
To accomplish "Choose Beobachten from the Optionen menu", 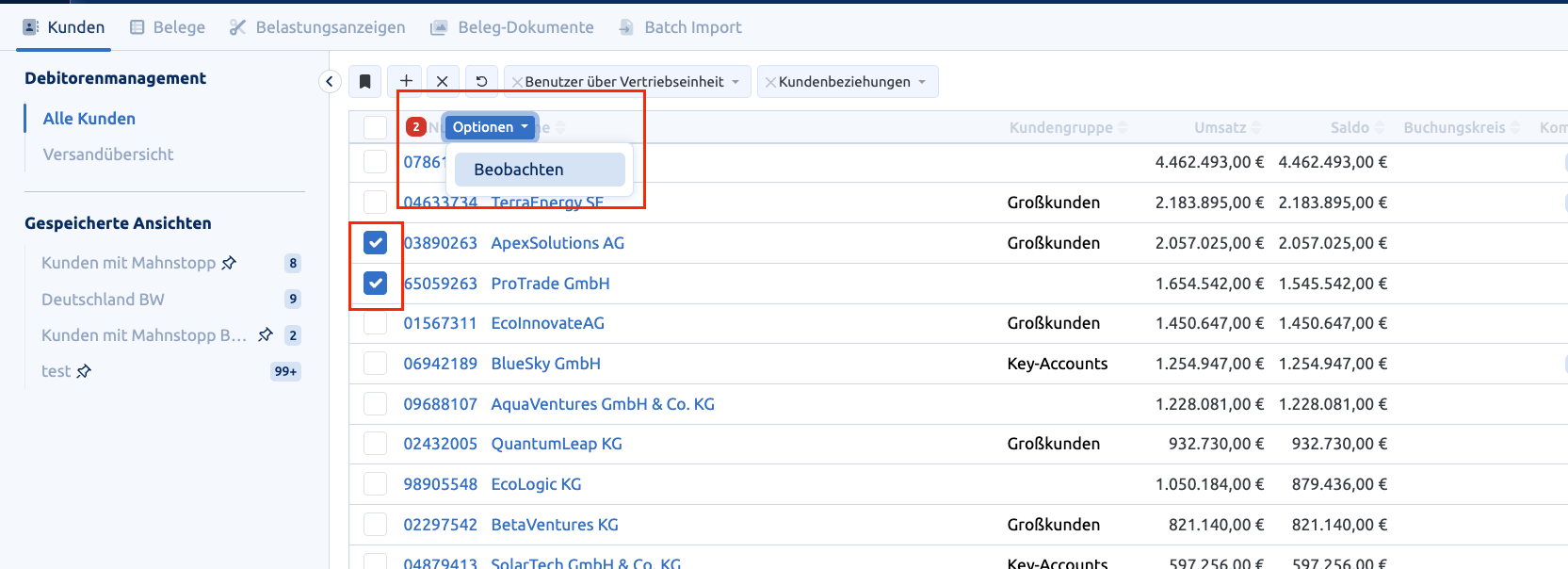I will pos(540,170).
